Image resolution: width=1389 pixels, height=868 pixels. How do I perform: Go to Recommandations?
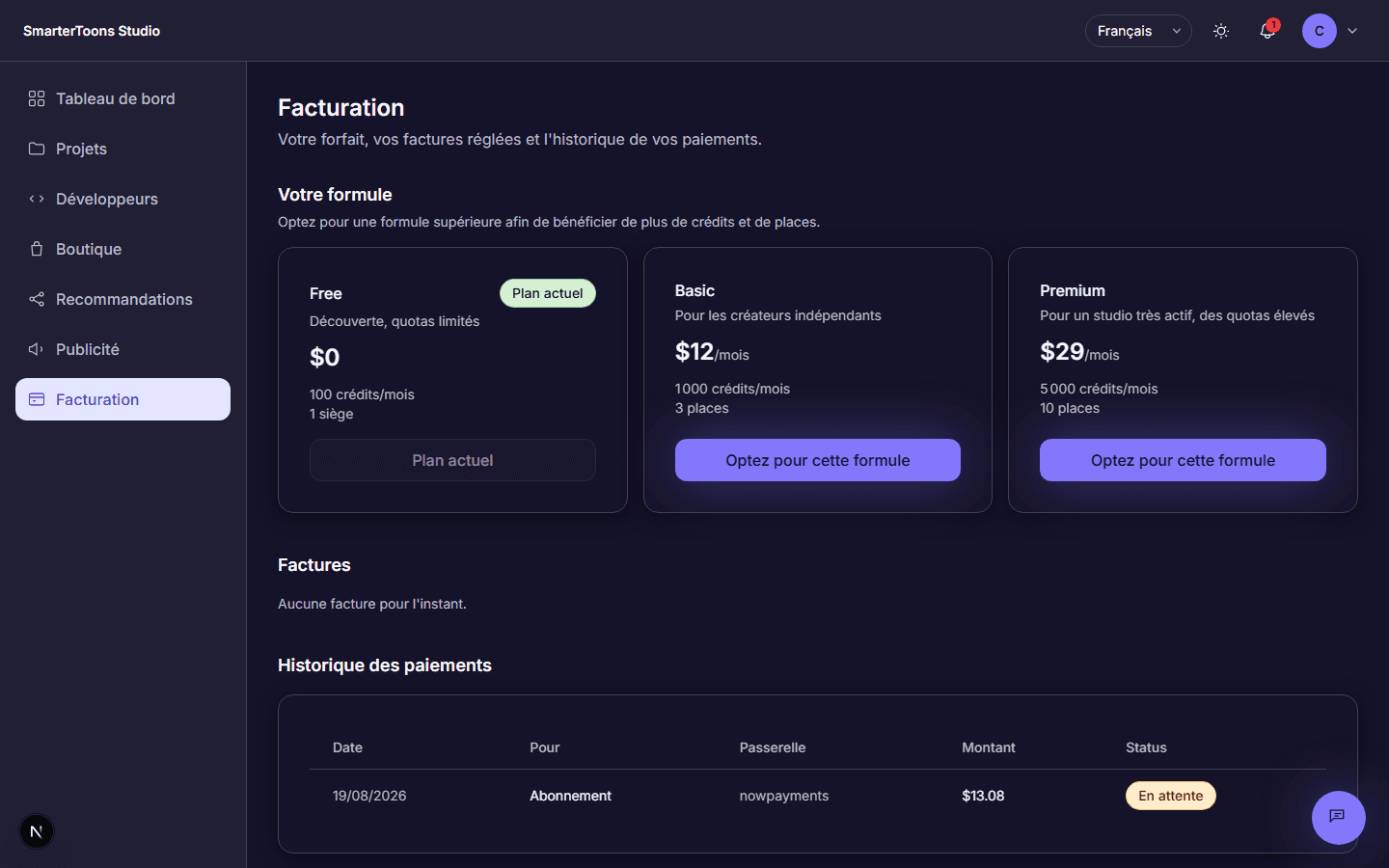[123, 299]
